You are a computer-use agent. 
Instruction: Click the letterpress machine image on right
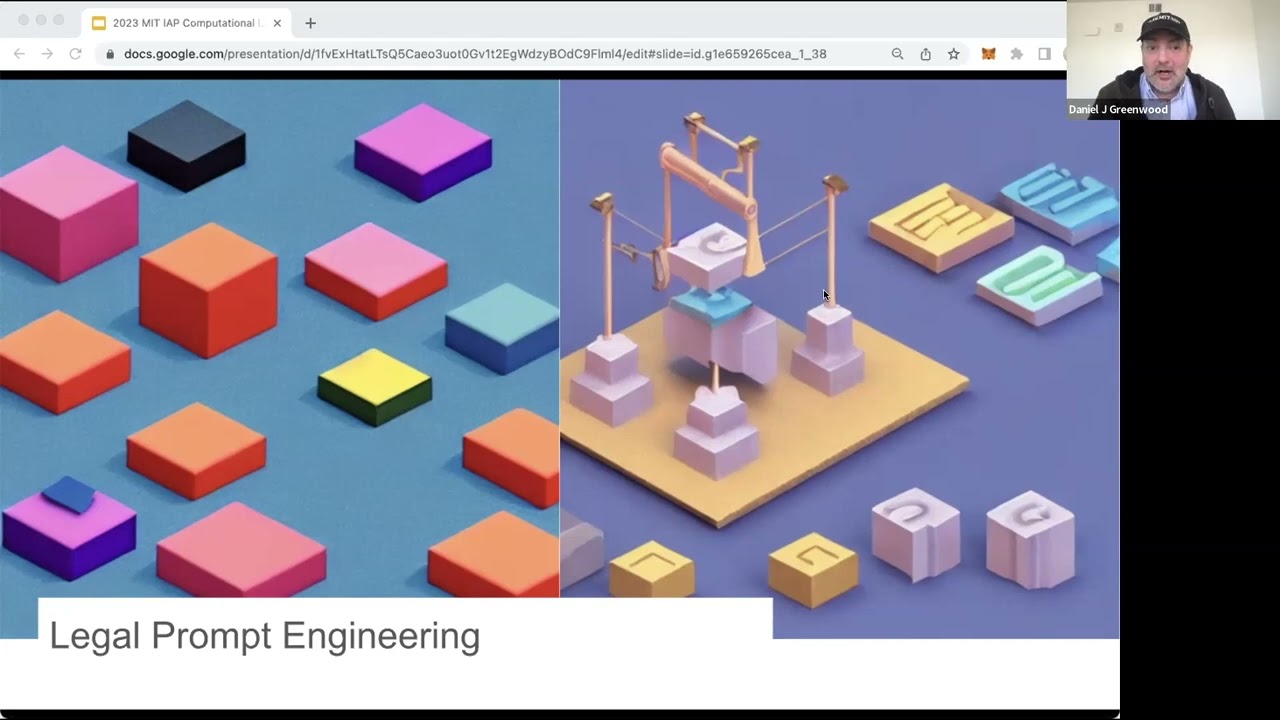click(x=839, y=358)
